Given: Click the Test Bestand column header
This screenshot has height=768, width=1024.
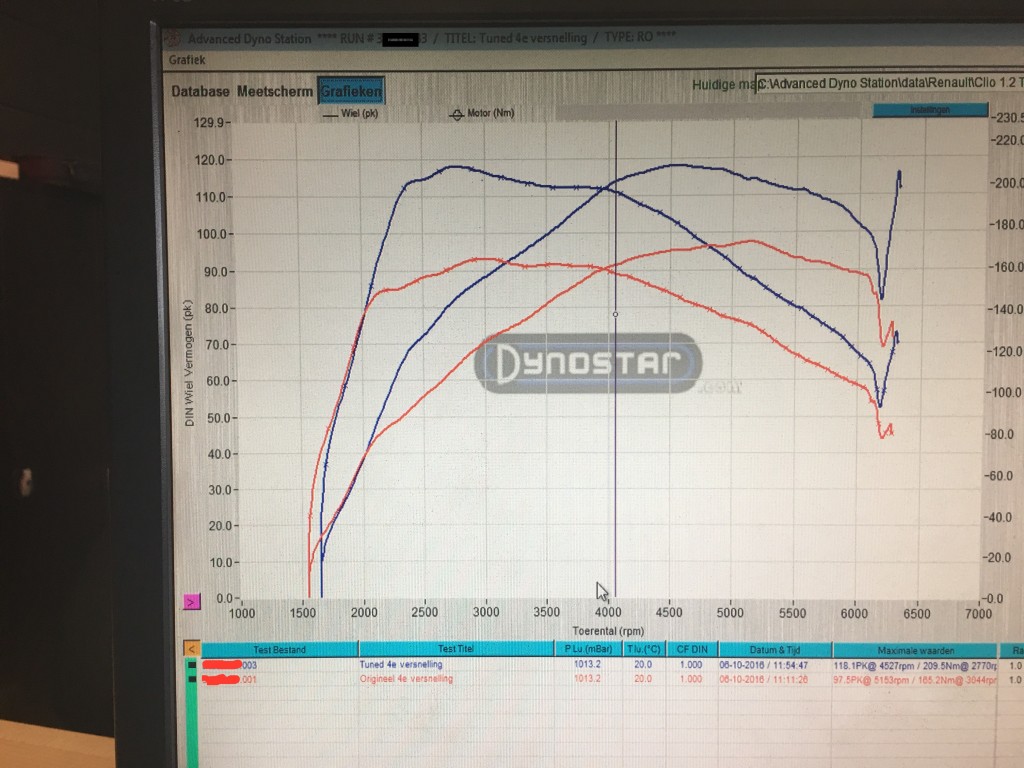Looking at the screenshot, I should pos(280,649).
